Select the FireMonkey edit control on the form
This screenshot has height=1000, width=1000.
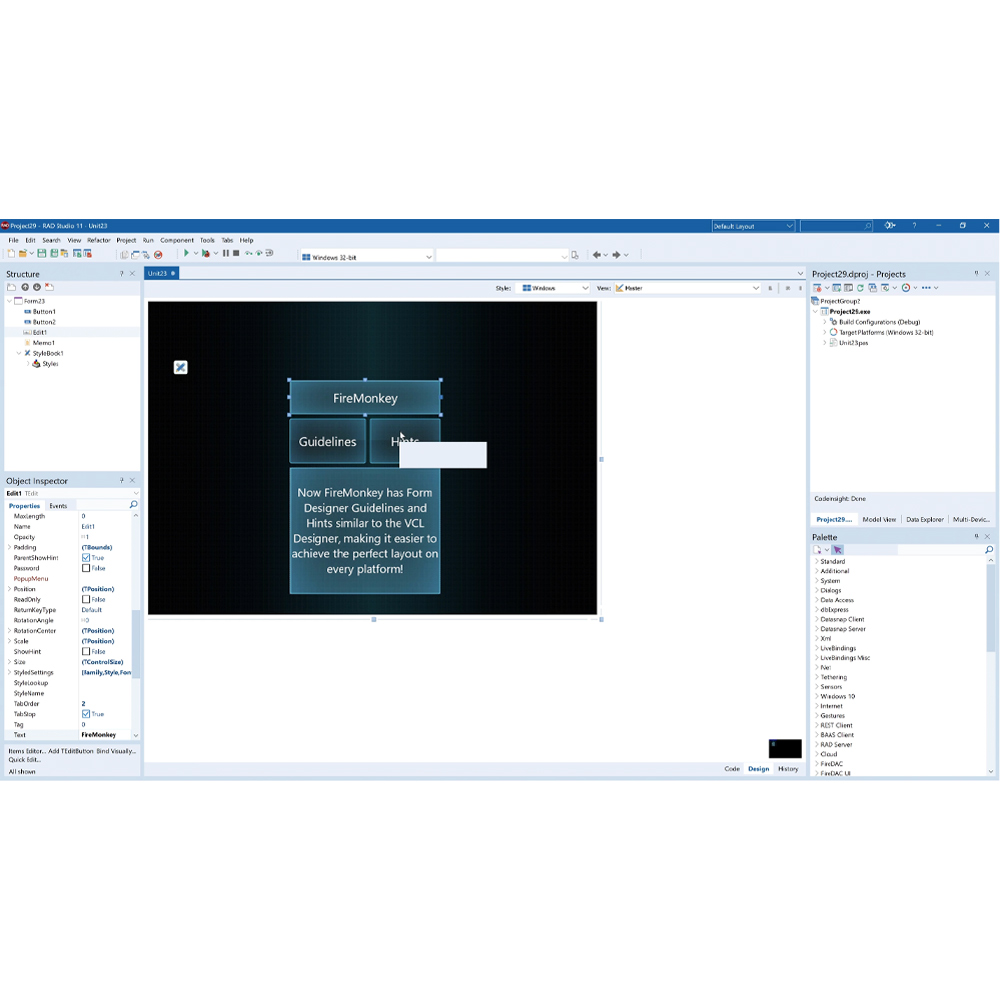(x=365, y=398)
